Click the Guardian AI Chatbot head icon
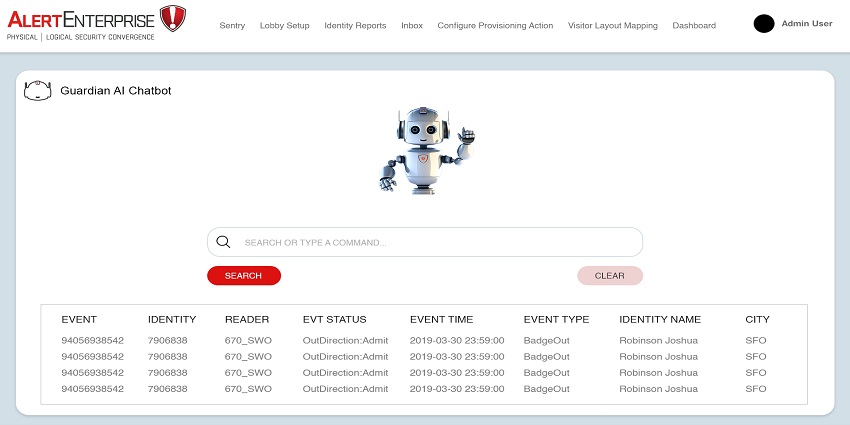This screenshot has width=850, height=425. (37, 91)
